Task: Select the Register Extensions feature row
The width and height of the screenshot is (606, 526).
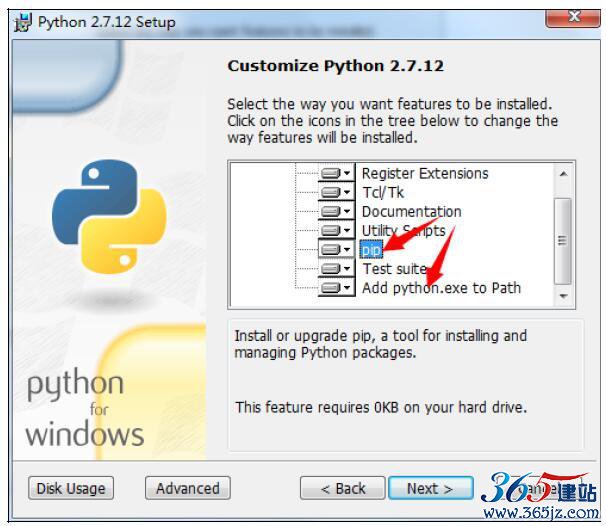Action: 425,174
